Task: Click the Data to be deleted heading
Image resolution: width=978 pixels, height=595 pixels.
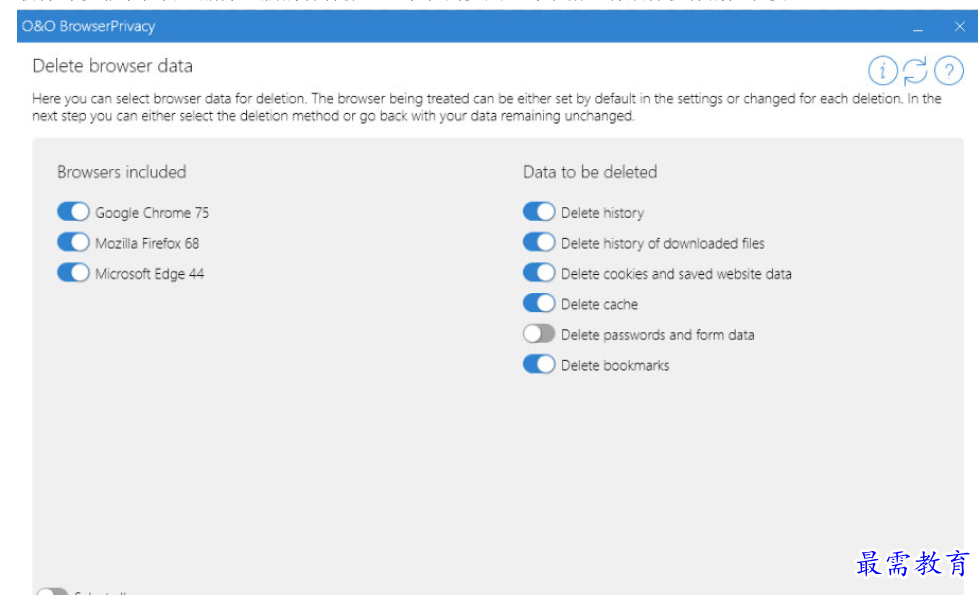Action: (x=589, y=172)
